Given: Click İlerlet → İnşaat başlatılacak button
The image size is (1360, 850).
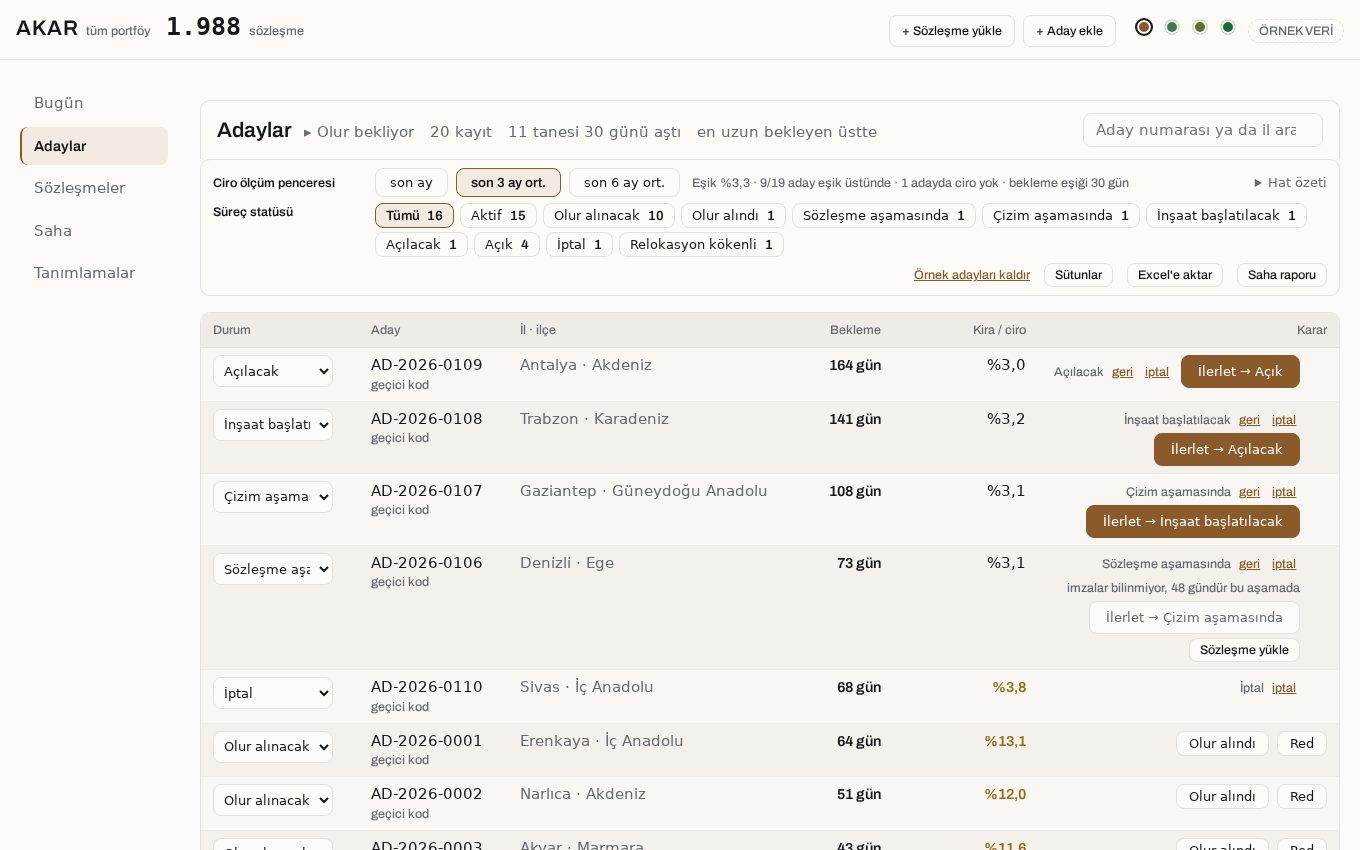Looking at the screenshot, I should pos(1193,521).
